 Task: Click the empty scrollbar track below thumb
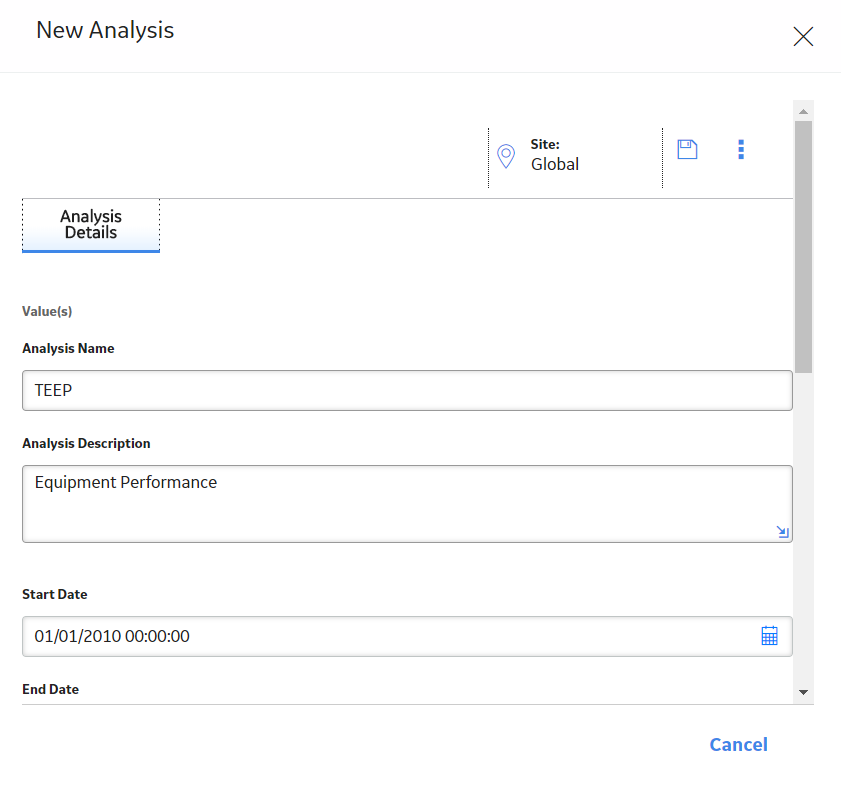803,526
